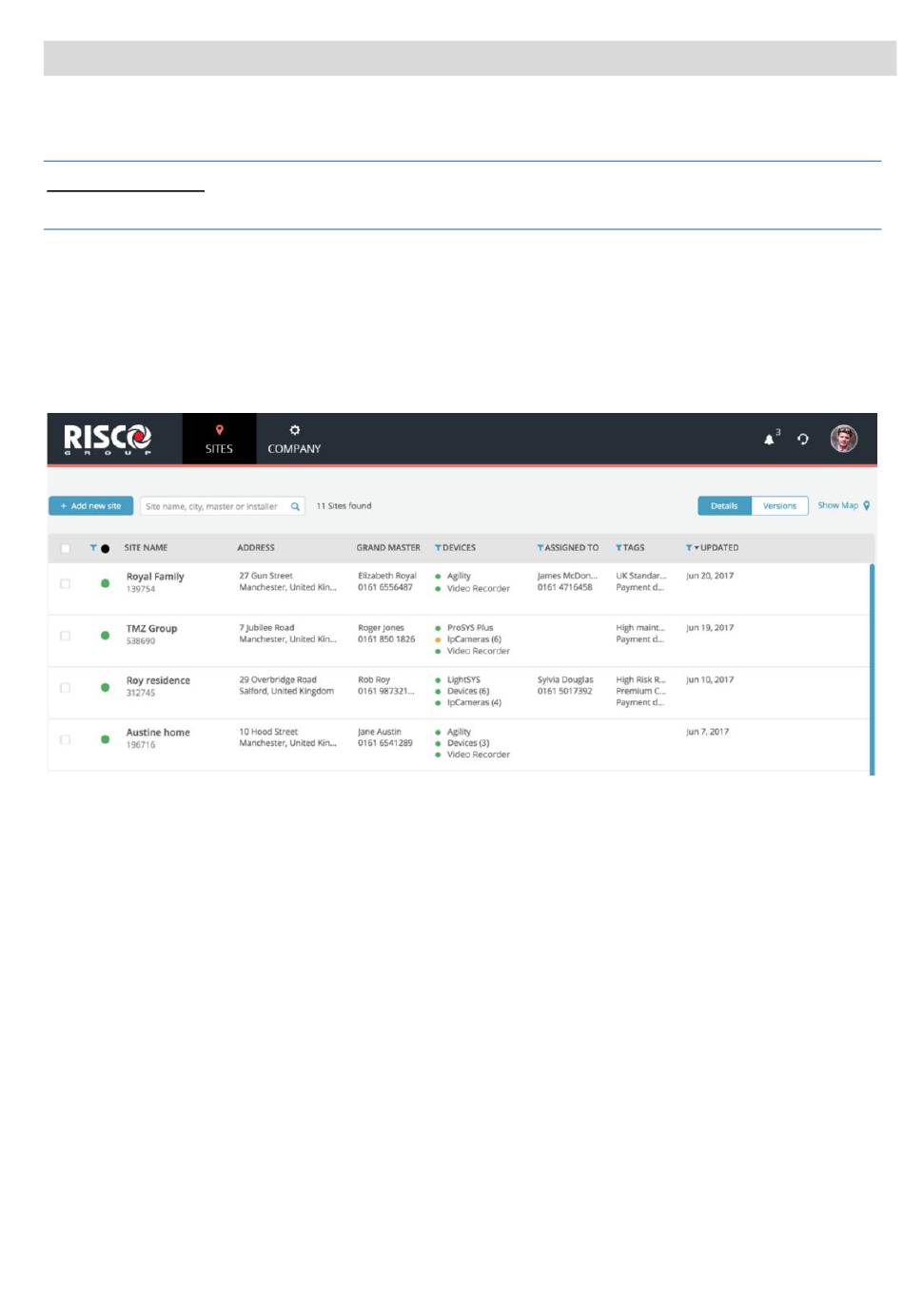
Task: Open Austine home site
Action: click(158, 733)
